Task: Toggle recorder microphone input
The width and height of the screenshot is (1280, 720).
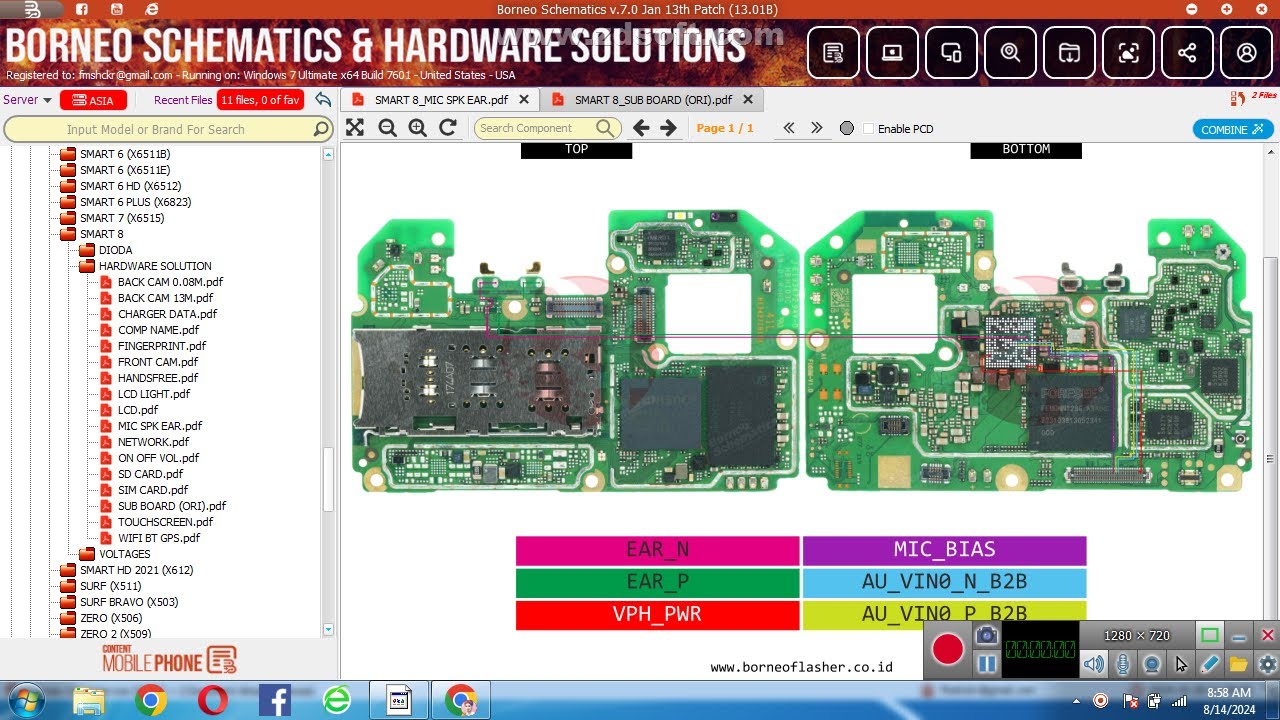Action: coord(1123,664)
